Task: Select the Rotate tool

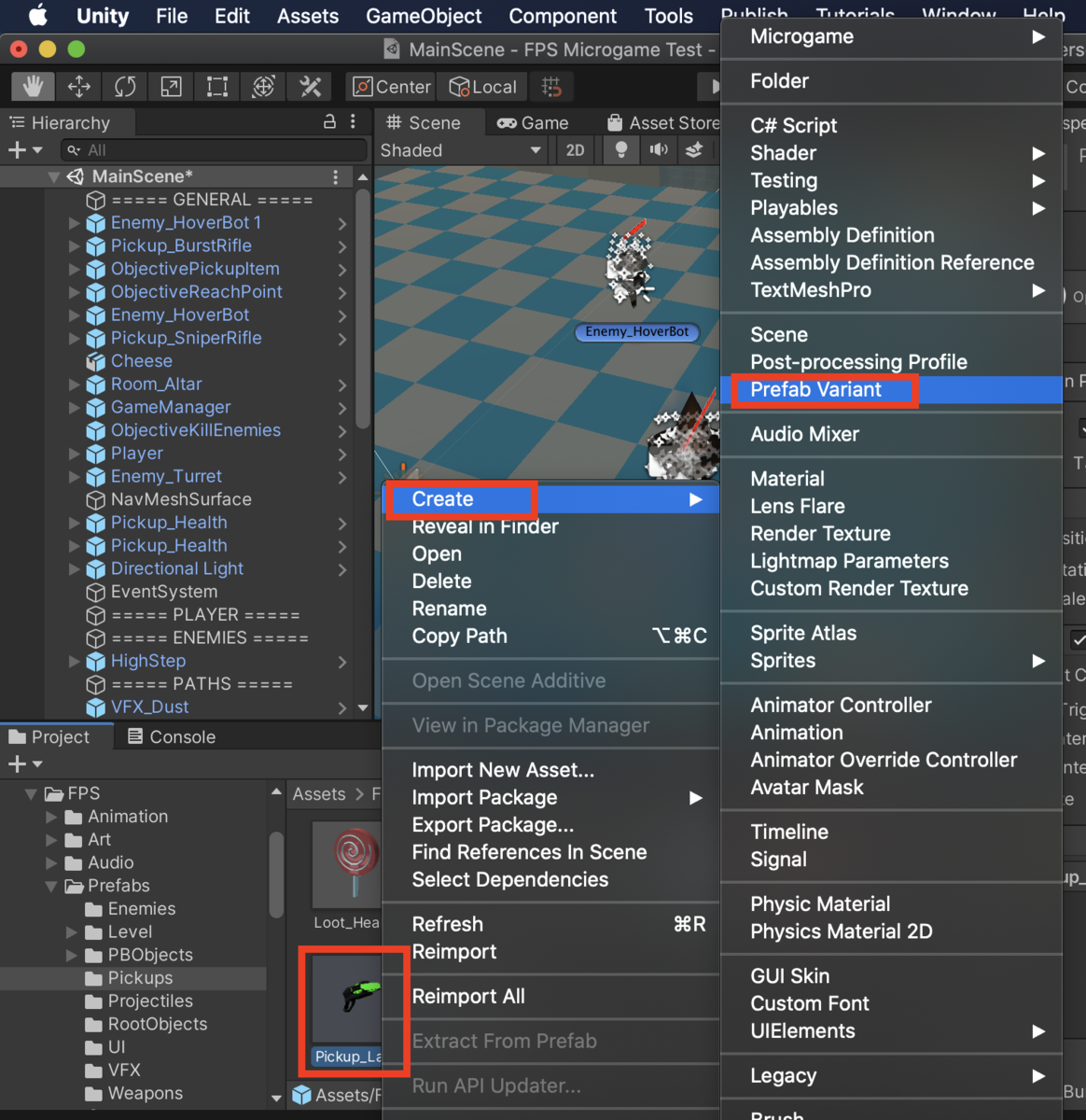Action: coord(125,87)
